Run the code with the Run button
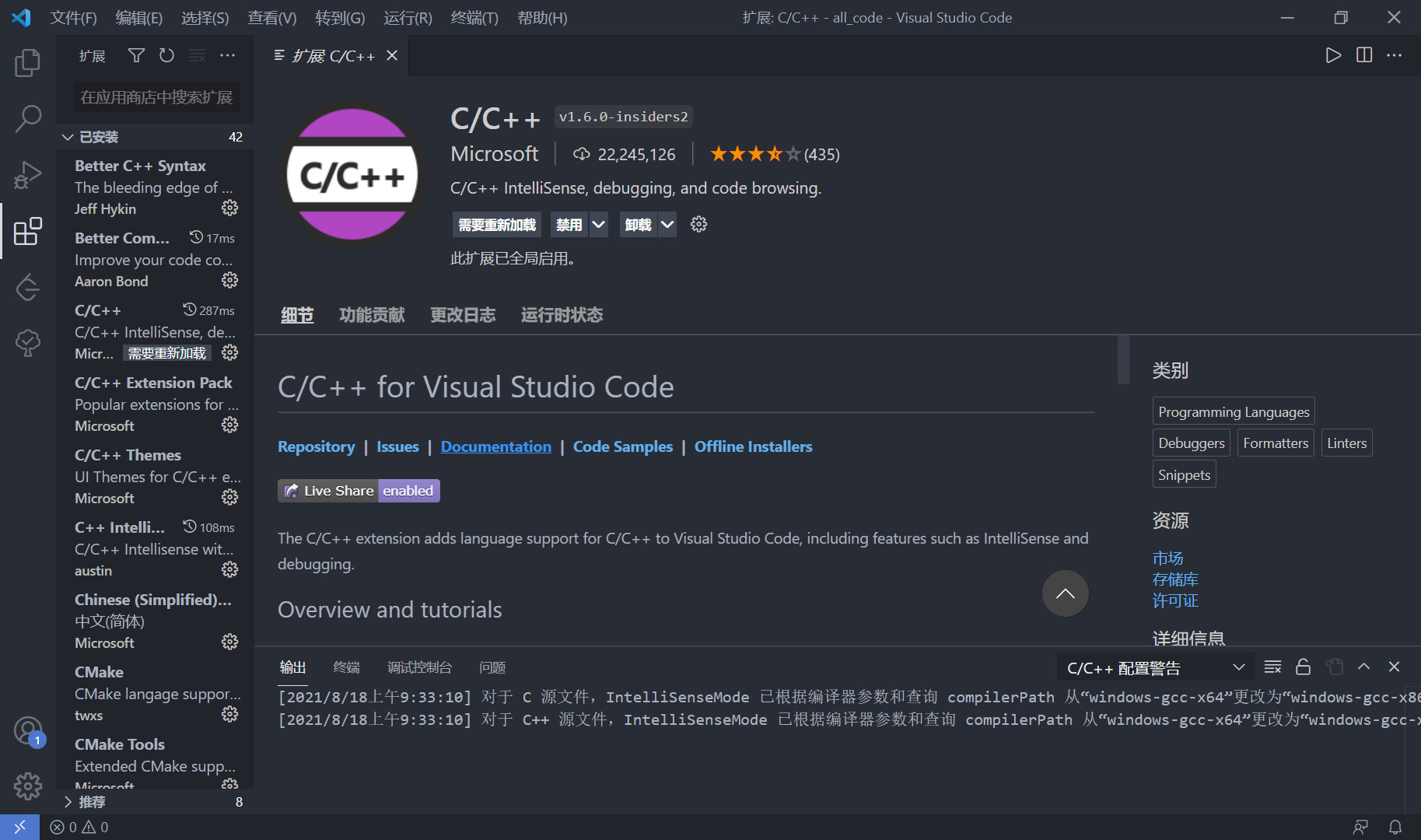This screenshot has height=840, width=1421. (x=1332, y=55)
